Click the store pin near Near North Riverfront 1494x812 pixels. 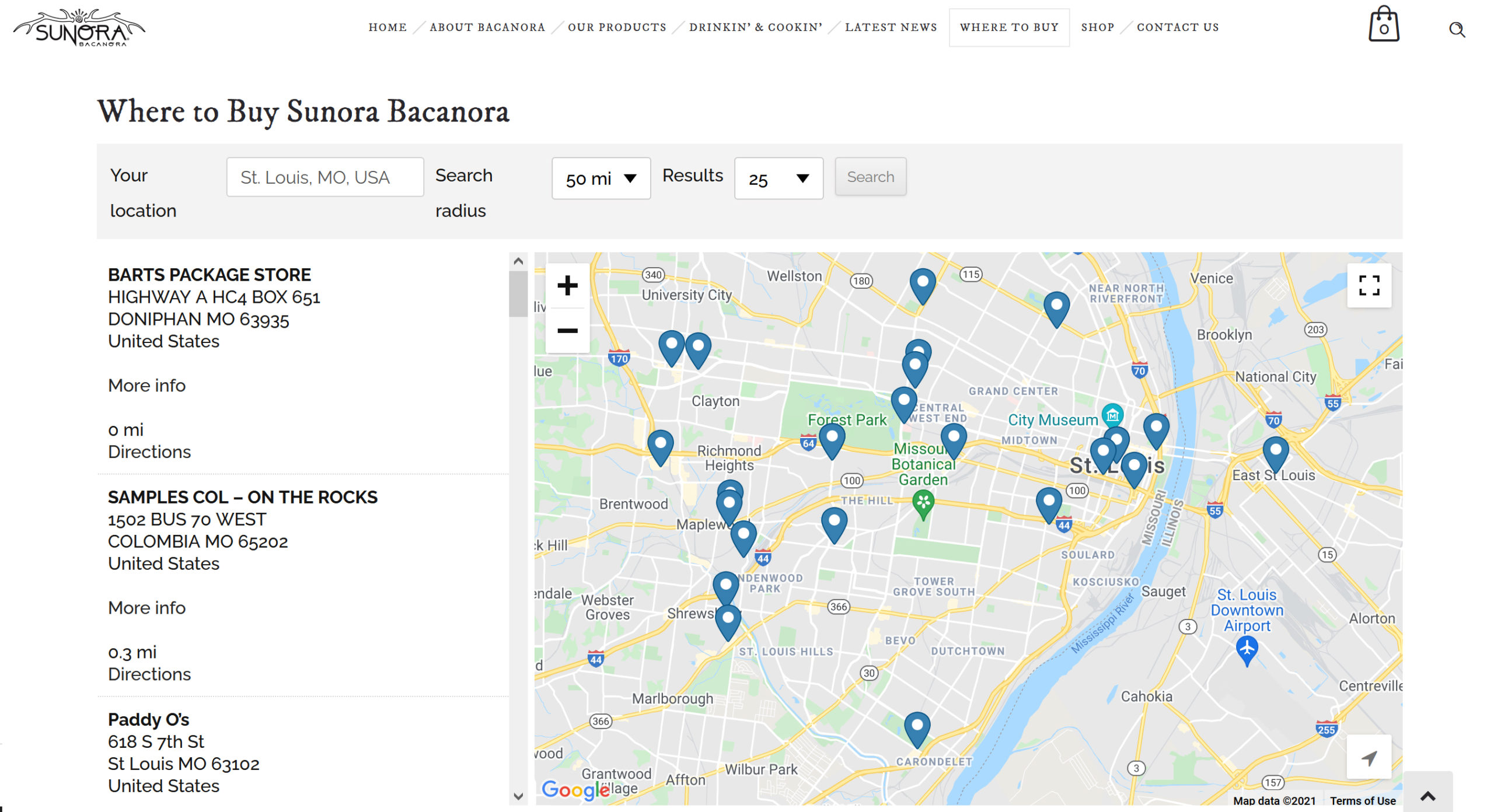tap(1057, 309)
